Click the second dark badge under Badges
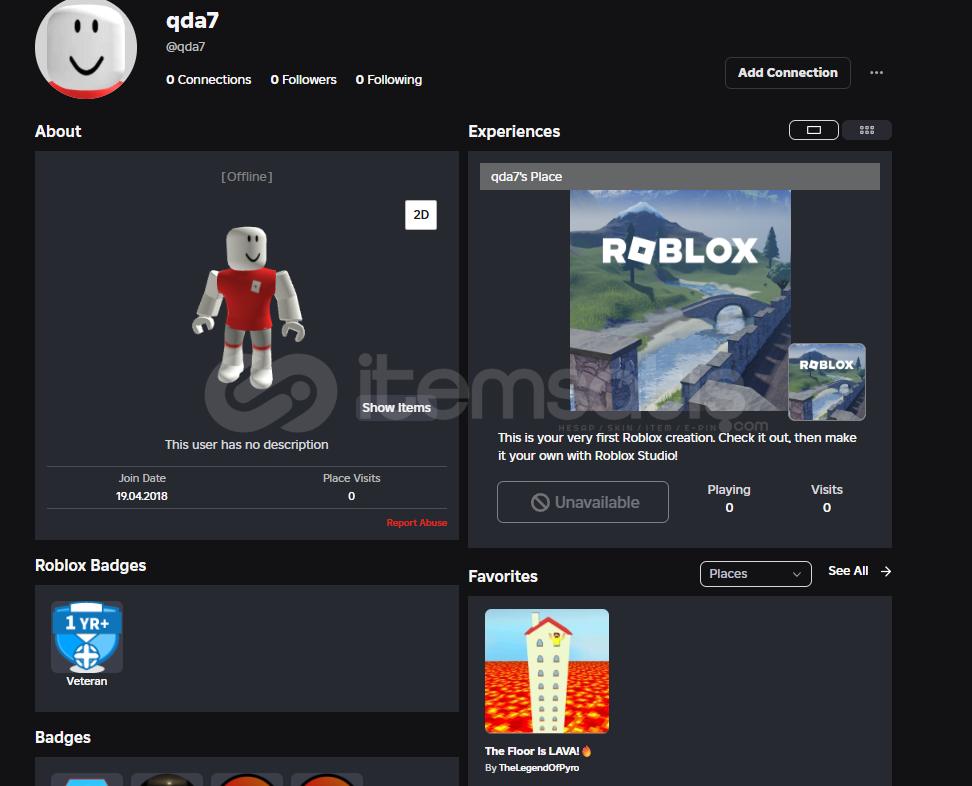 167,779
